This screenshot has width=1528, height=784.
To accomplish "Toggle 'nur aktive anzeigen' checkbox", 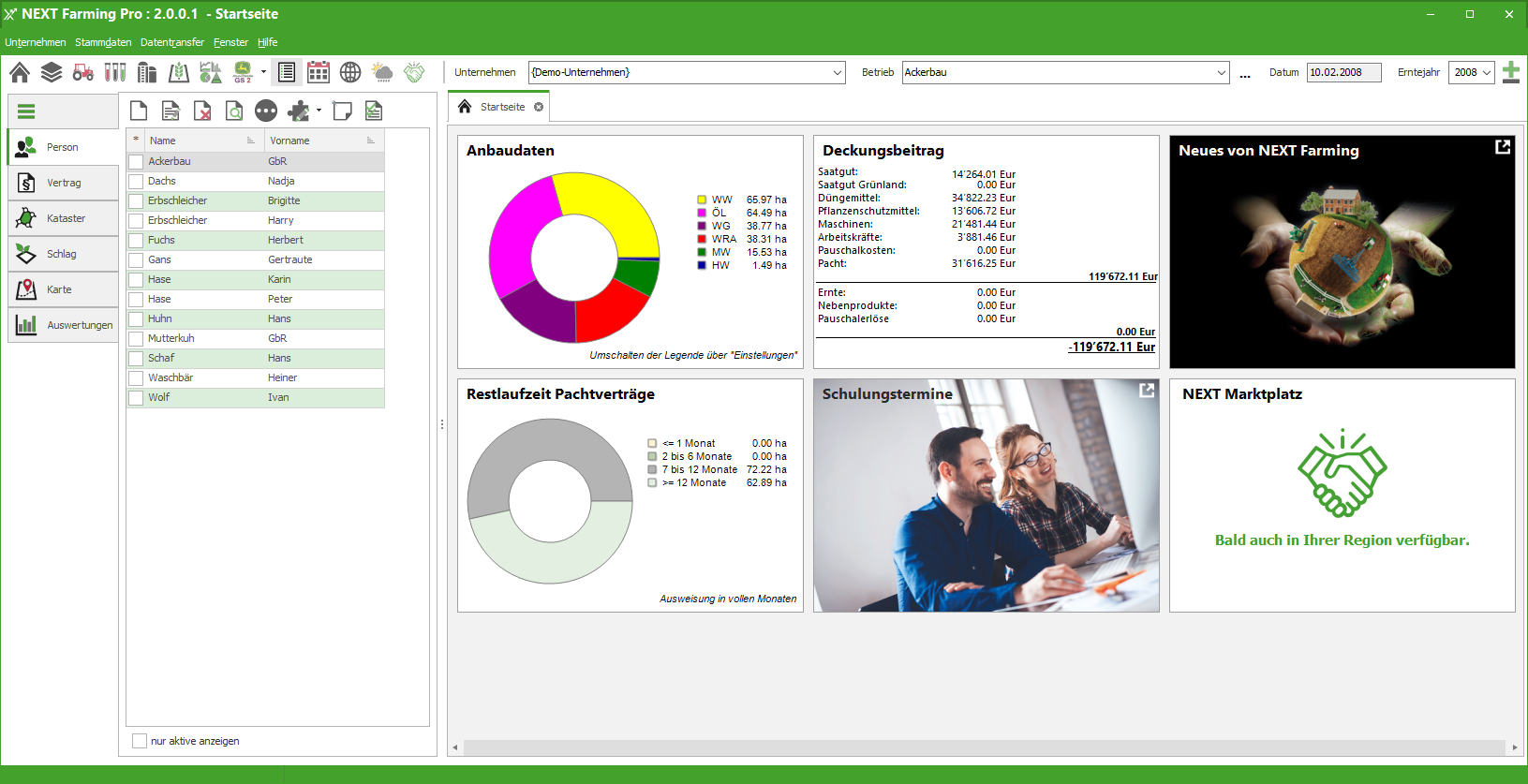I will tap(140, 741).
